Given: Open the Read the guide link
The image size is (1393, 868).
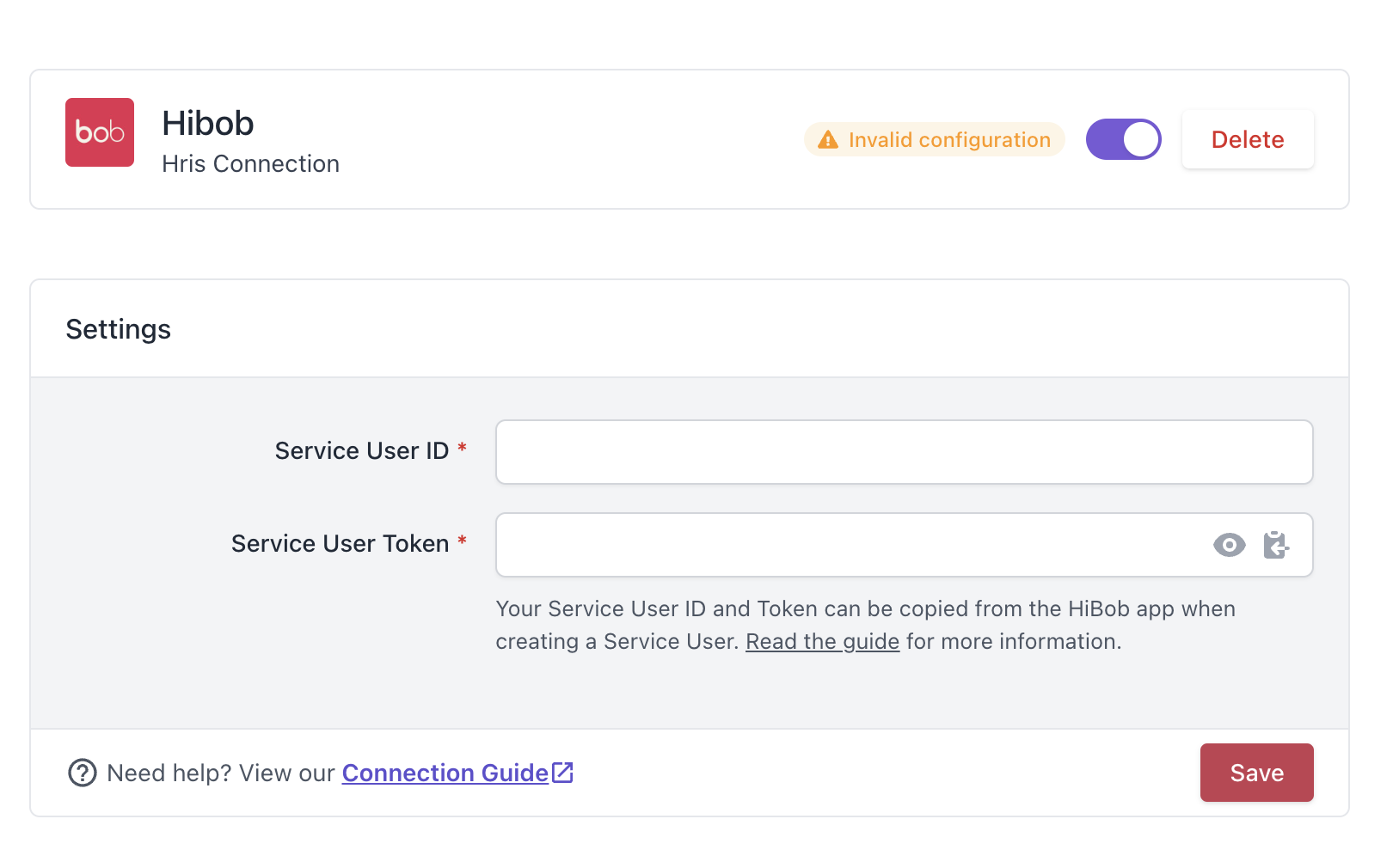Looking at the screenshot, I should [x=822, y=641].
